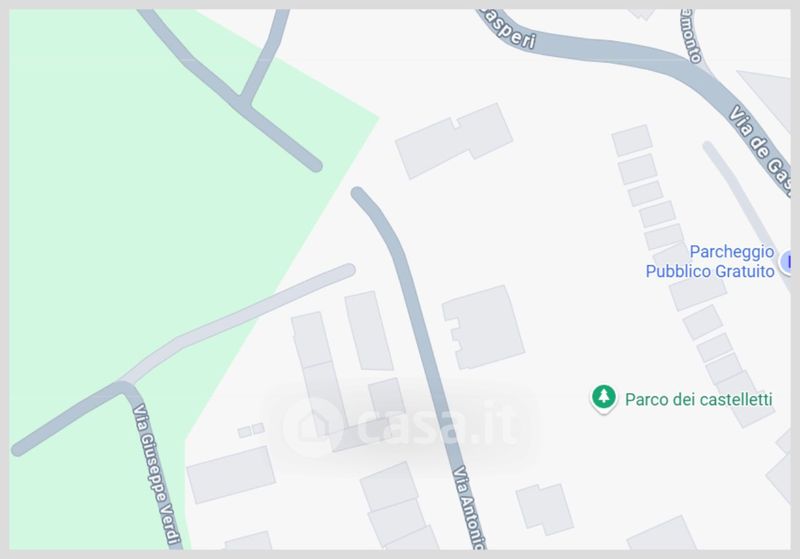Click the Via de Gasperi road label

coord(760,145)
